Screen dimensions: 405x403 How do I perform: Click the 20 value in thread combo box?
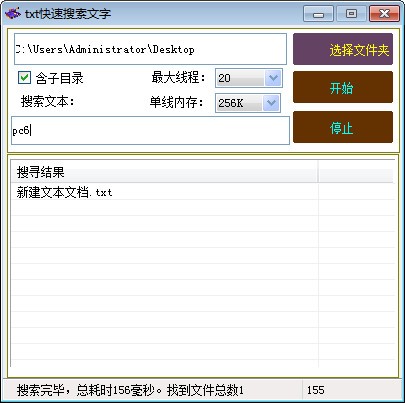tap(240, 78)
